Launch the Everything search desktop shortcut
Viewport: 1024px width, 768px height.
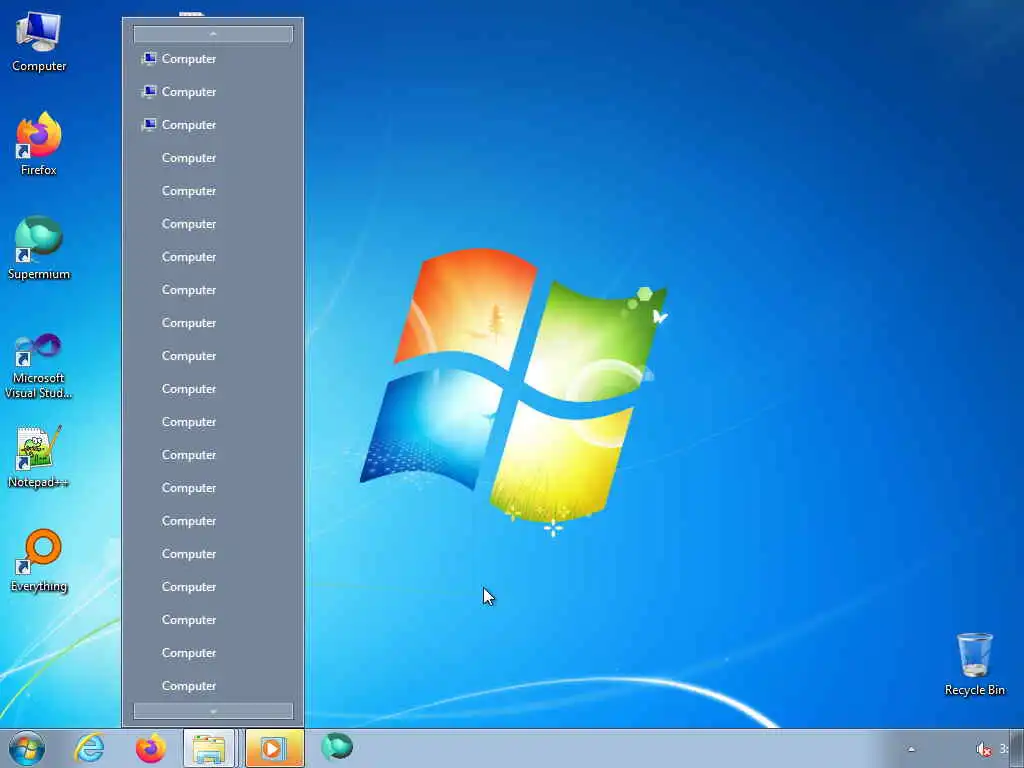click(x=39, y=560)
